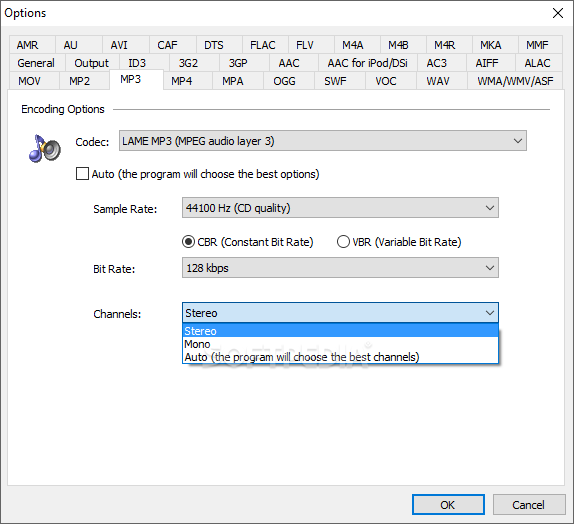Switch to the CAF tab
574x524 pixels.
coord(173,45)
